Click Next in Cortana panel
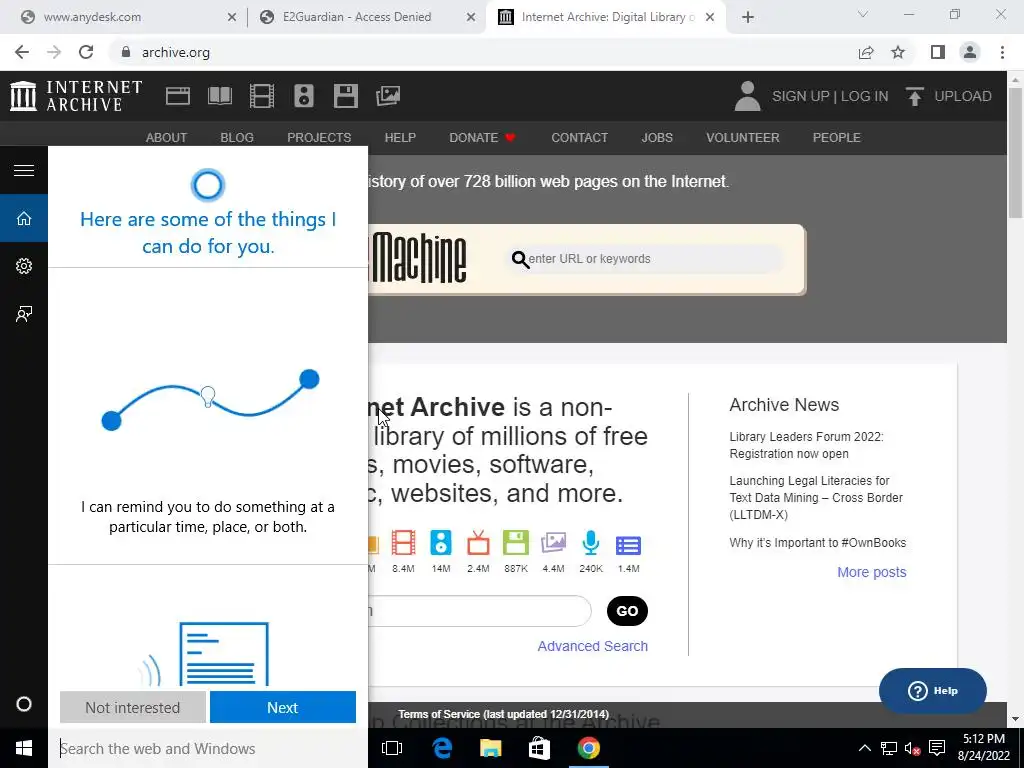This screenshot has width=1024, height=768. (283, 707)
